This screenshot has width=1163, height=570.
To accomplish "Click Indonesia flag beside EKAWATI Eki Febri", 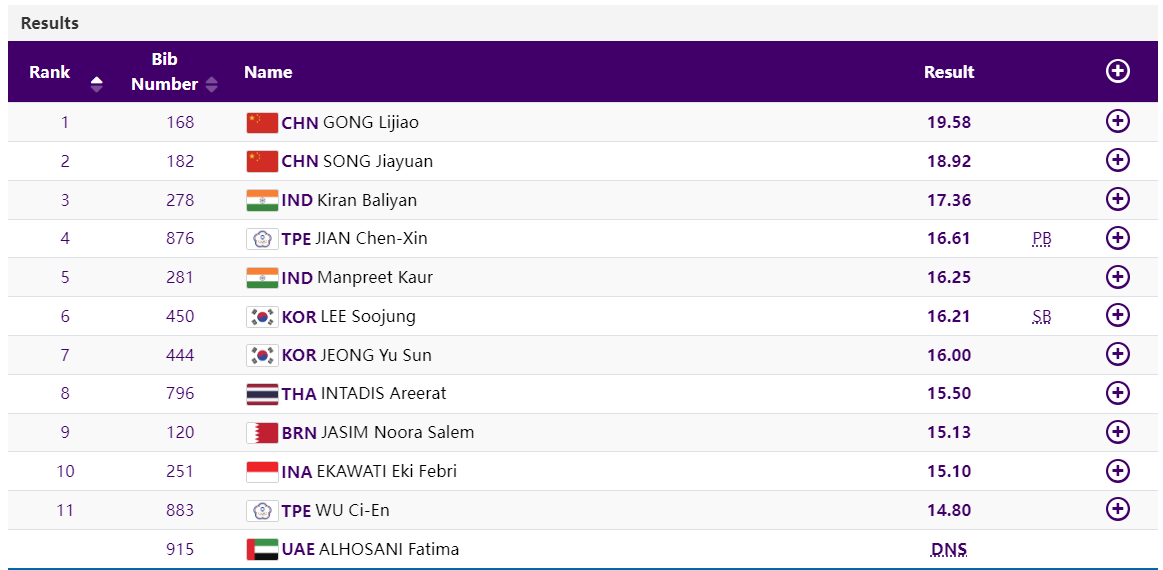I will [262, 472].
